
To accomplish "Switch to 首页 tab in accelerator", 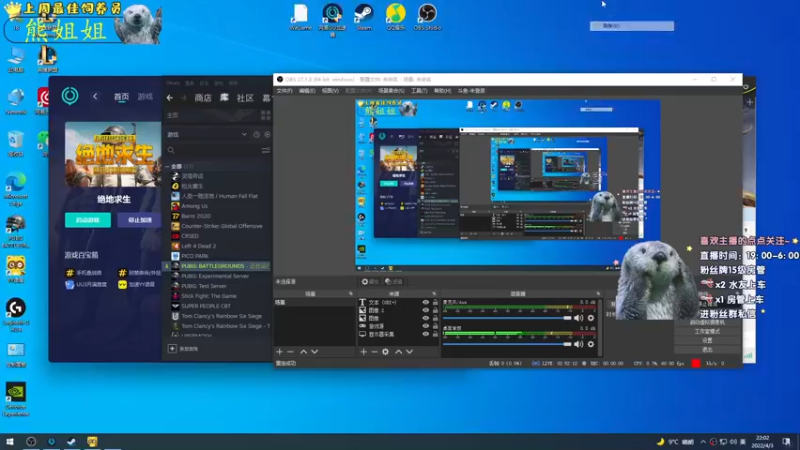I will (121, 96).
